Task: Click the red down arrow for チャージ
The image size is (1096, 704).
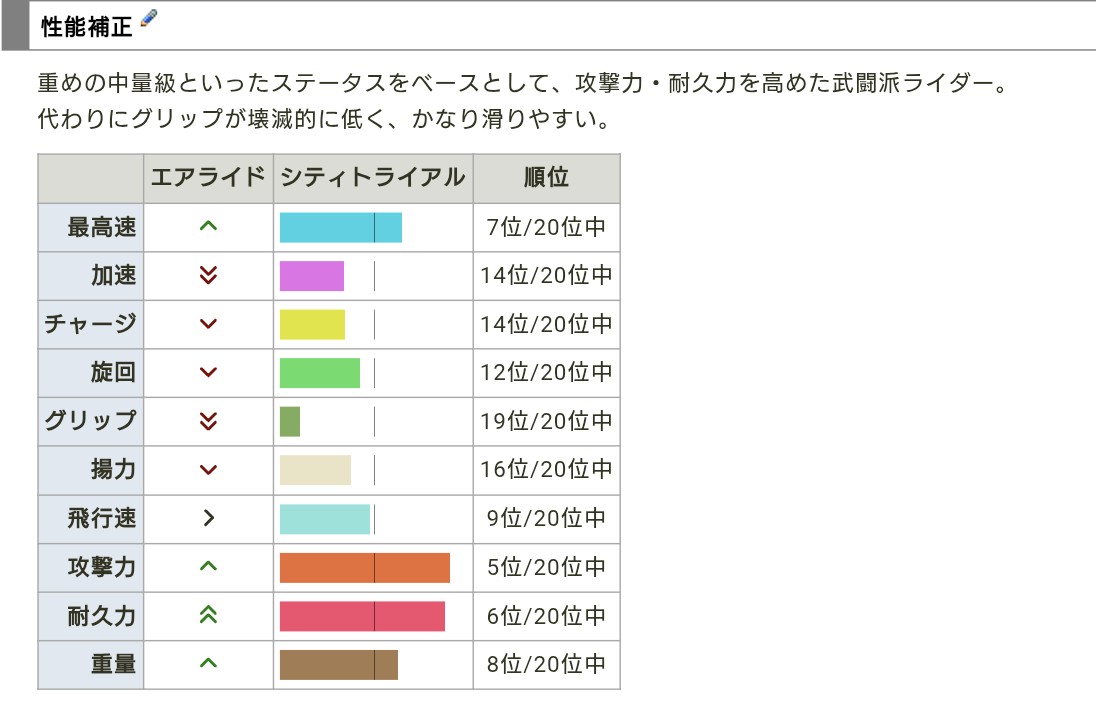Action: [x=208, y=324]
